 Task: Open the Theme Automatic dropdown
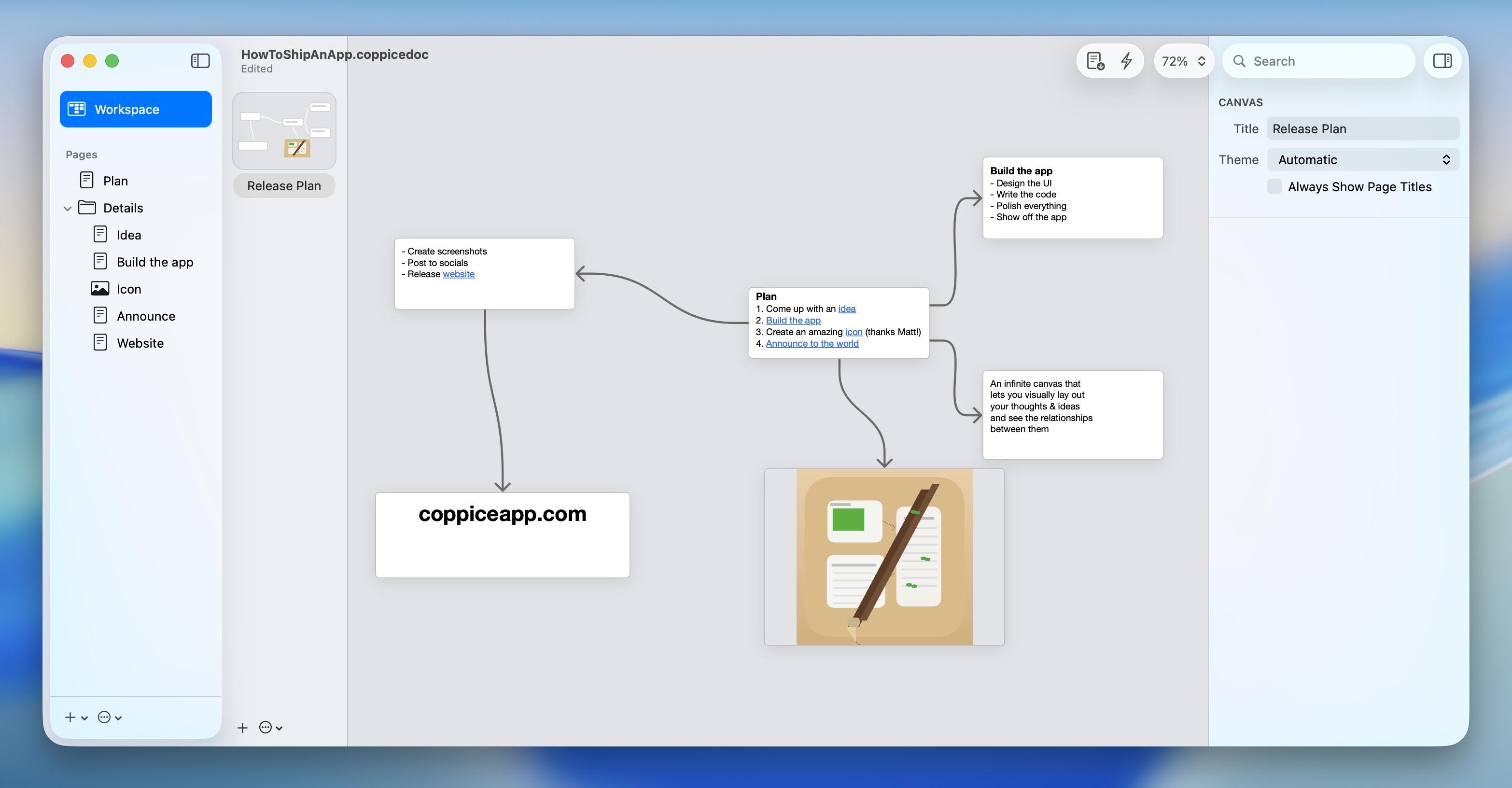(1362, 160)
